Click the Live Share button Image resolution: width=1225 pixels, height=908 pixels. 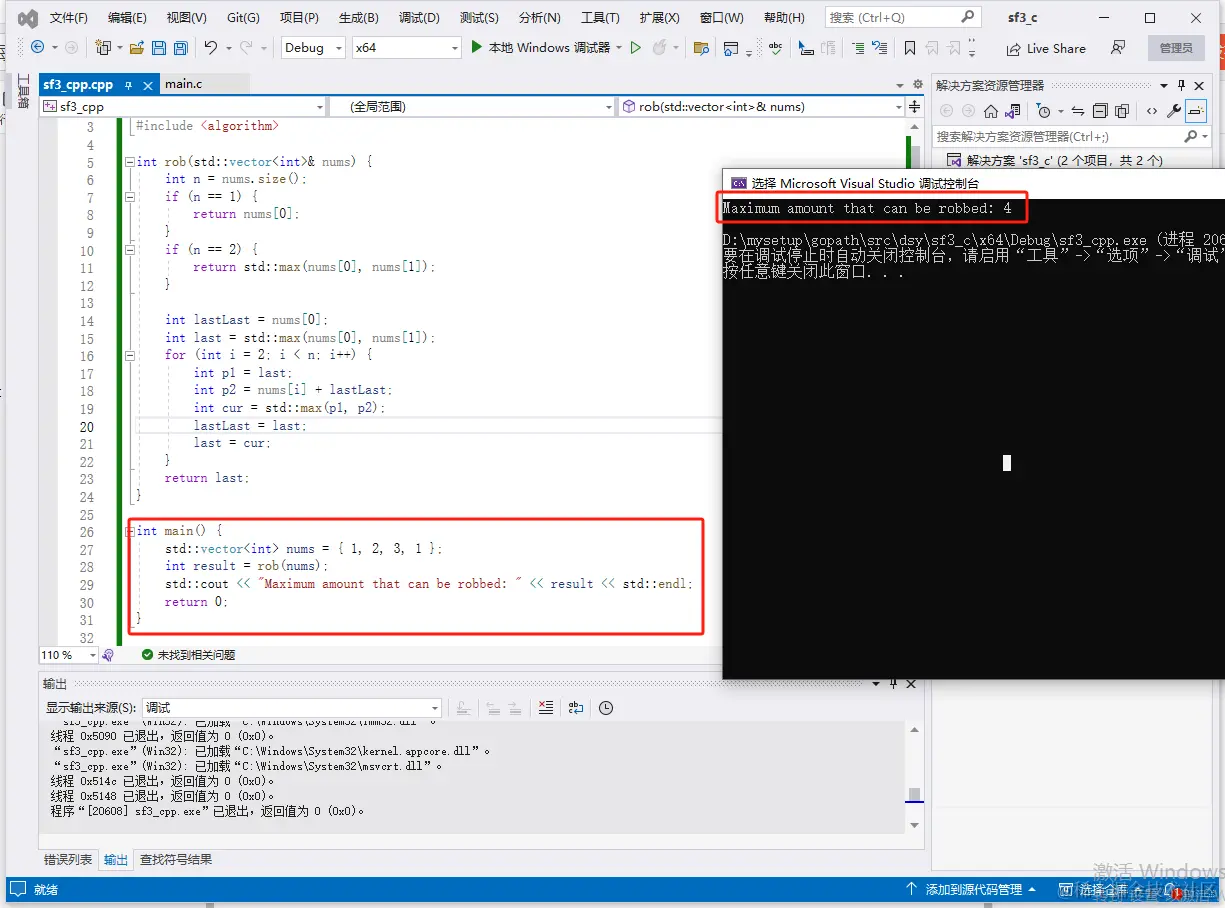tap(1046, 48)
